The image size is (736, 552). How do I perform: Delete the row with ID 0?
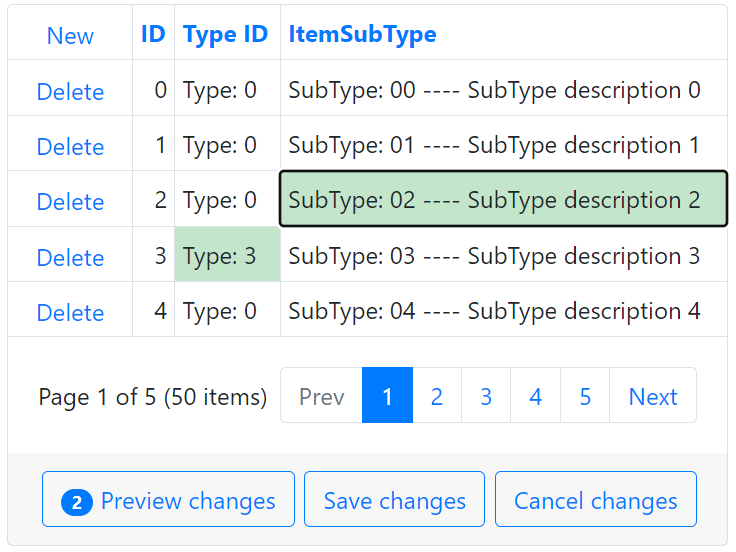coord(70,92)
